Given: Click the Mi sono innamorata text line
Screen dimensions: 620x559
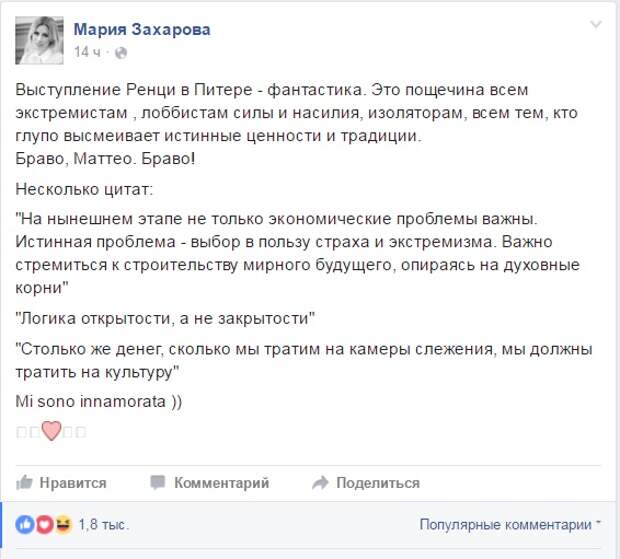Looking at the screenshot, I should 98,402.
